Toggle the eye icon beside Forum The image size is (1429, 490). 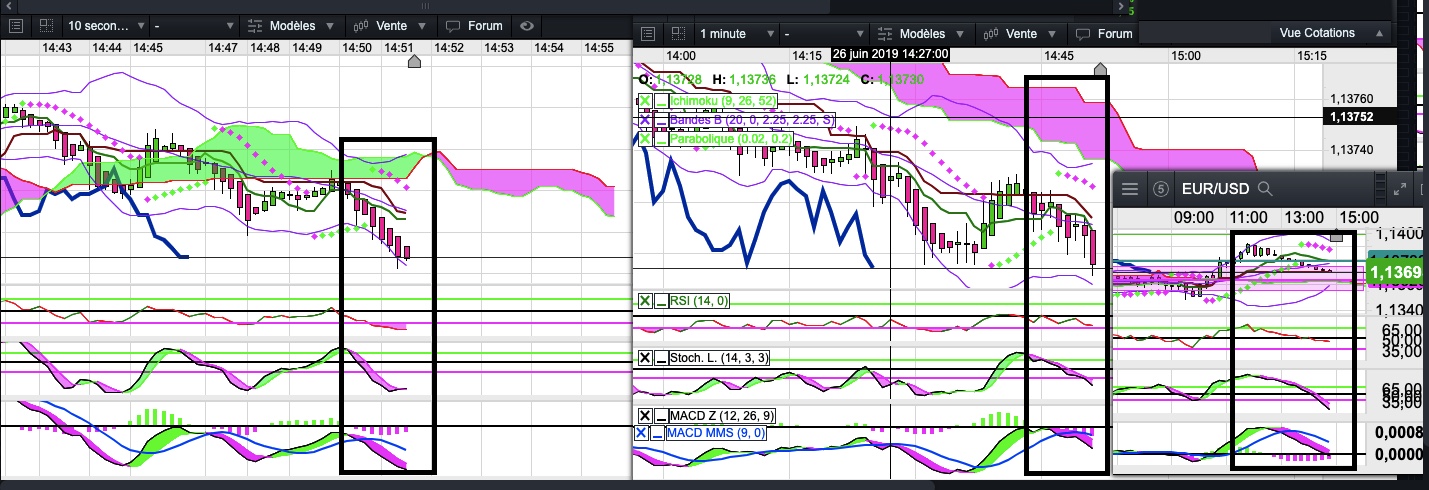click(x=527, y=26)
